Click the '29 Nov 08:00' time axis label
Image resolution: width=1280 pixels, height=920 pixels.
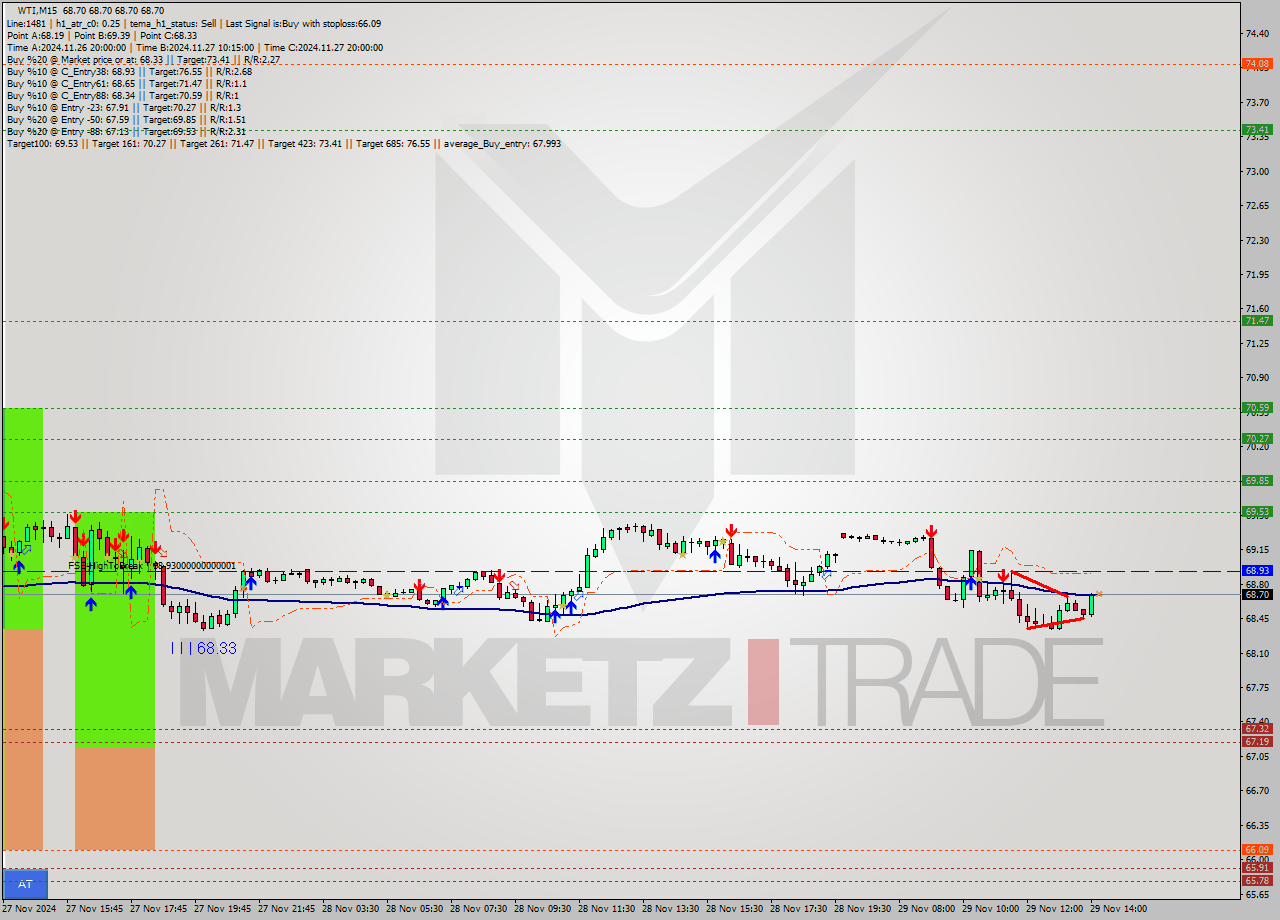click(927, 909)
